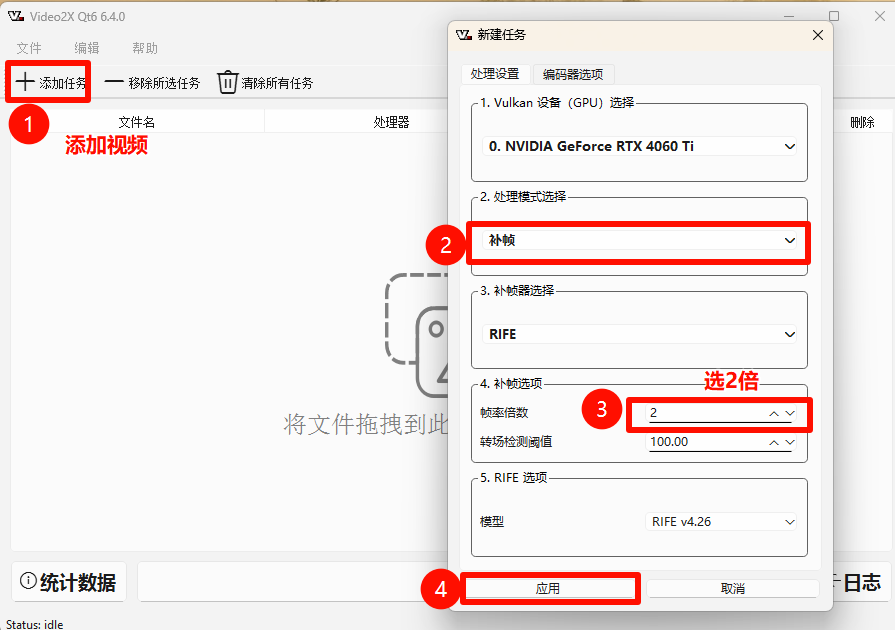Click the 统计数据 button
Viewport: 895px width, 630px height.
[x=68, y=581]
